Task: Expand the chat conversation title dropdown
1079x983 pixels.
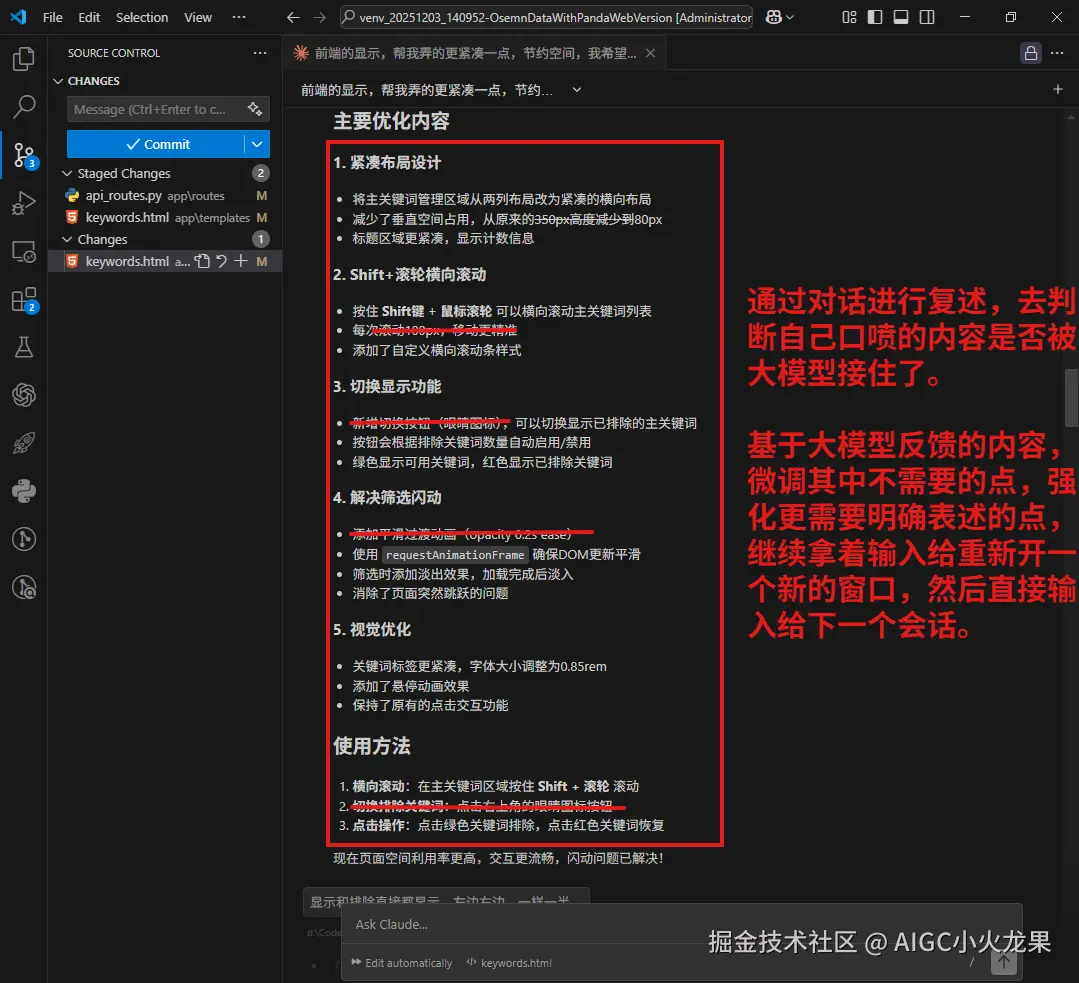Action: coord(577,89)
